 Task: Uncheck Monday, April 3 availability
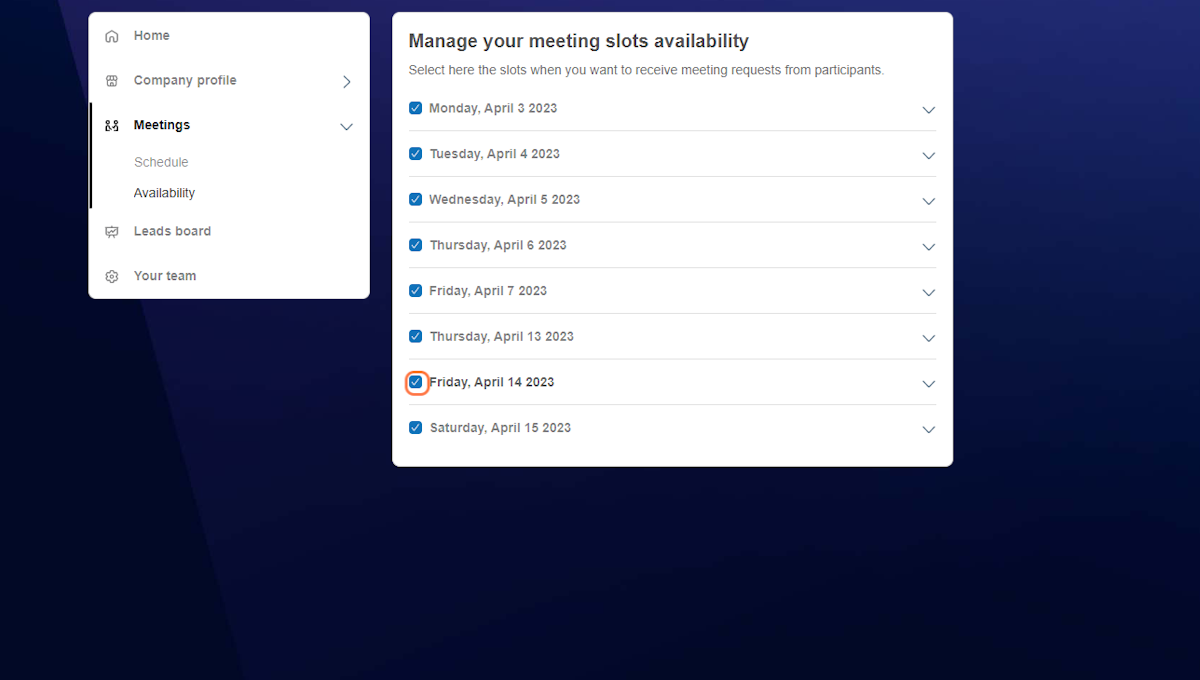point(415,107)
